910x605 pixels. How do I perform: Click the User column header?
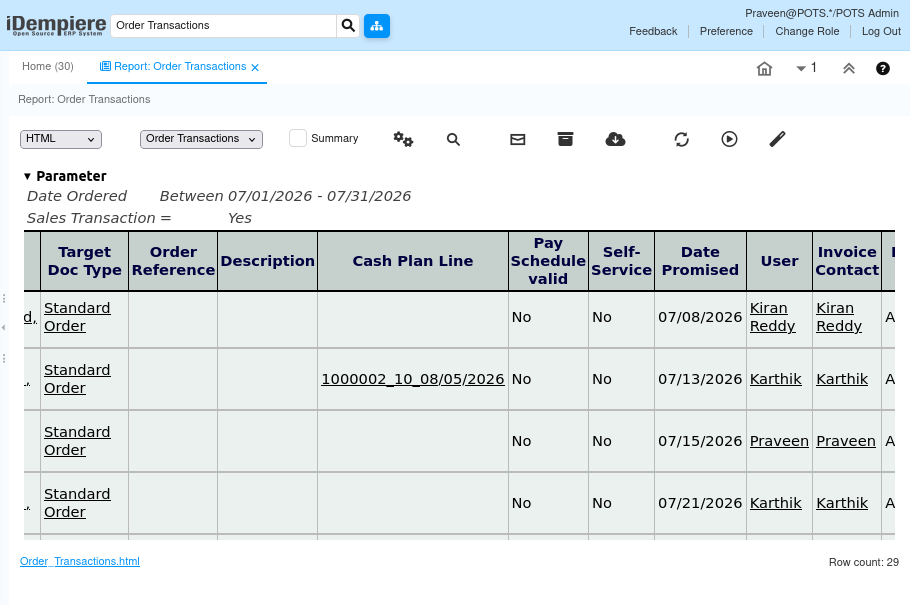[779, 261]
